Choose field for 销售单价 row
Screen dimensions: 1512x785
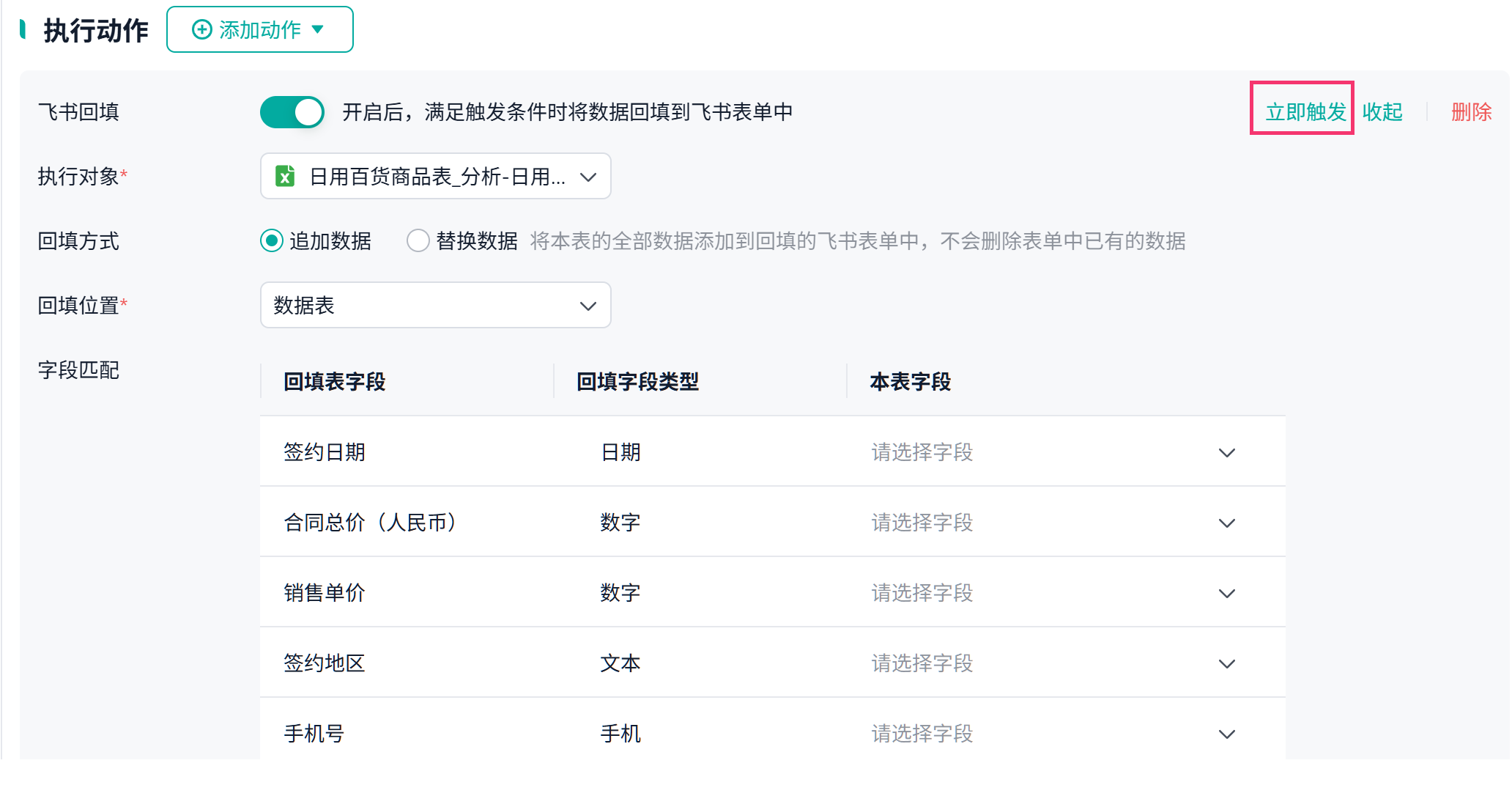[1052, 593]
